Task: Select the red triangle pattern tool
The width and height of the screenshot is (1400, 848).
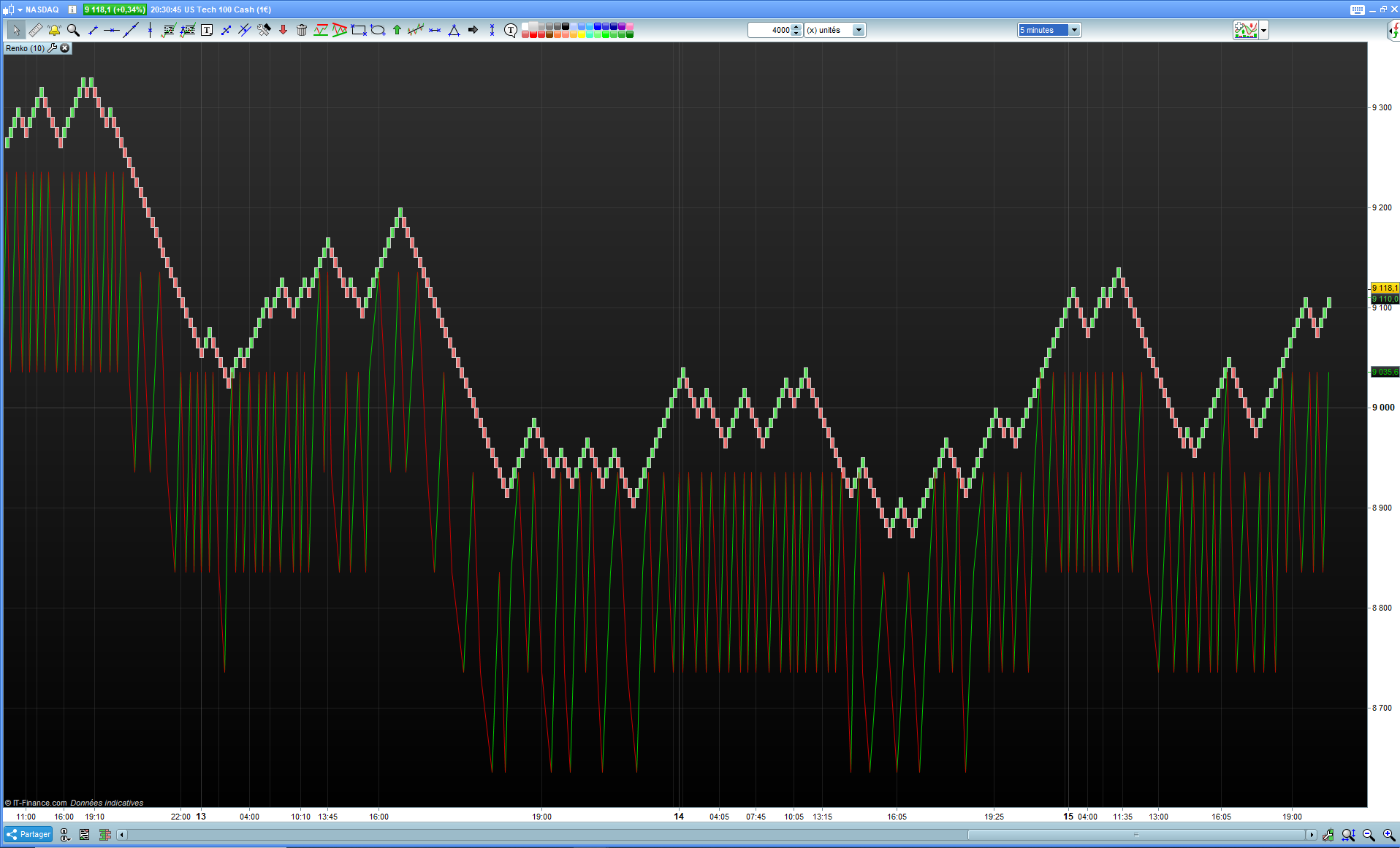Action: 340,30
